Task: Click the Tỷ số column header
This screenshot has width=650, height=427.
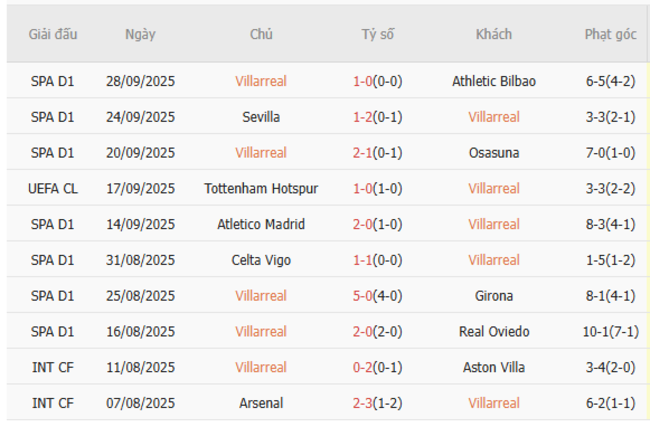Action: [378, 34]
